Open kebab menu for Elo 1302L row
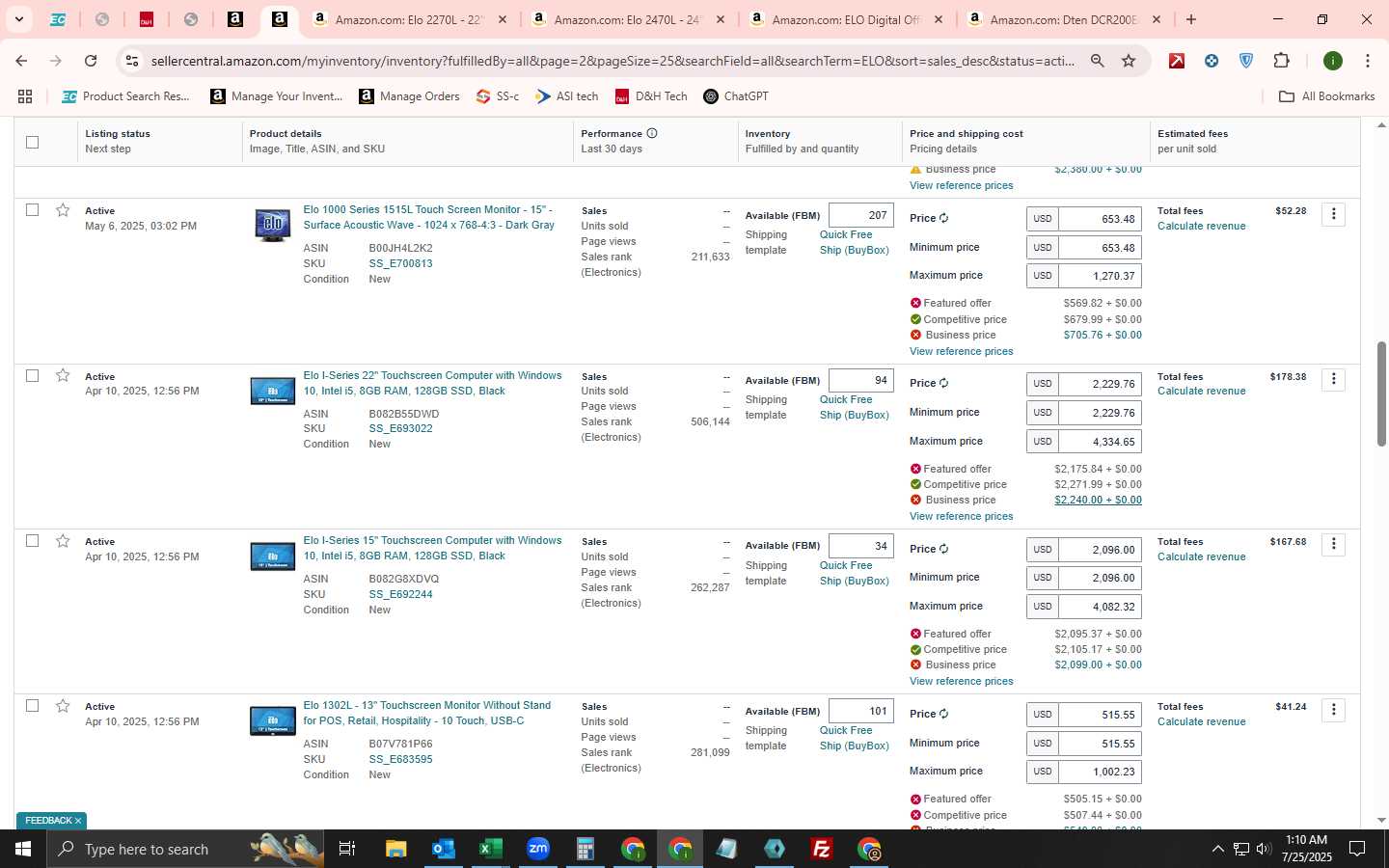The width and height of the screenshot is (1389, 868). (x=1334, y=710)
